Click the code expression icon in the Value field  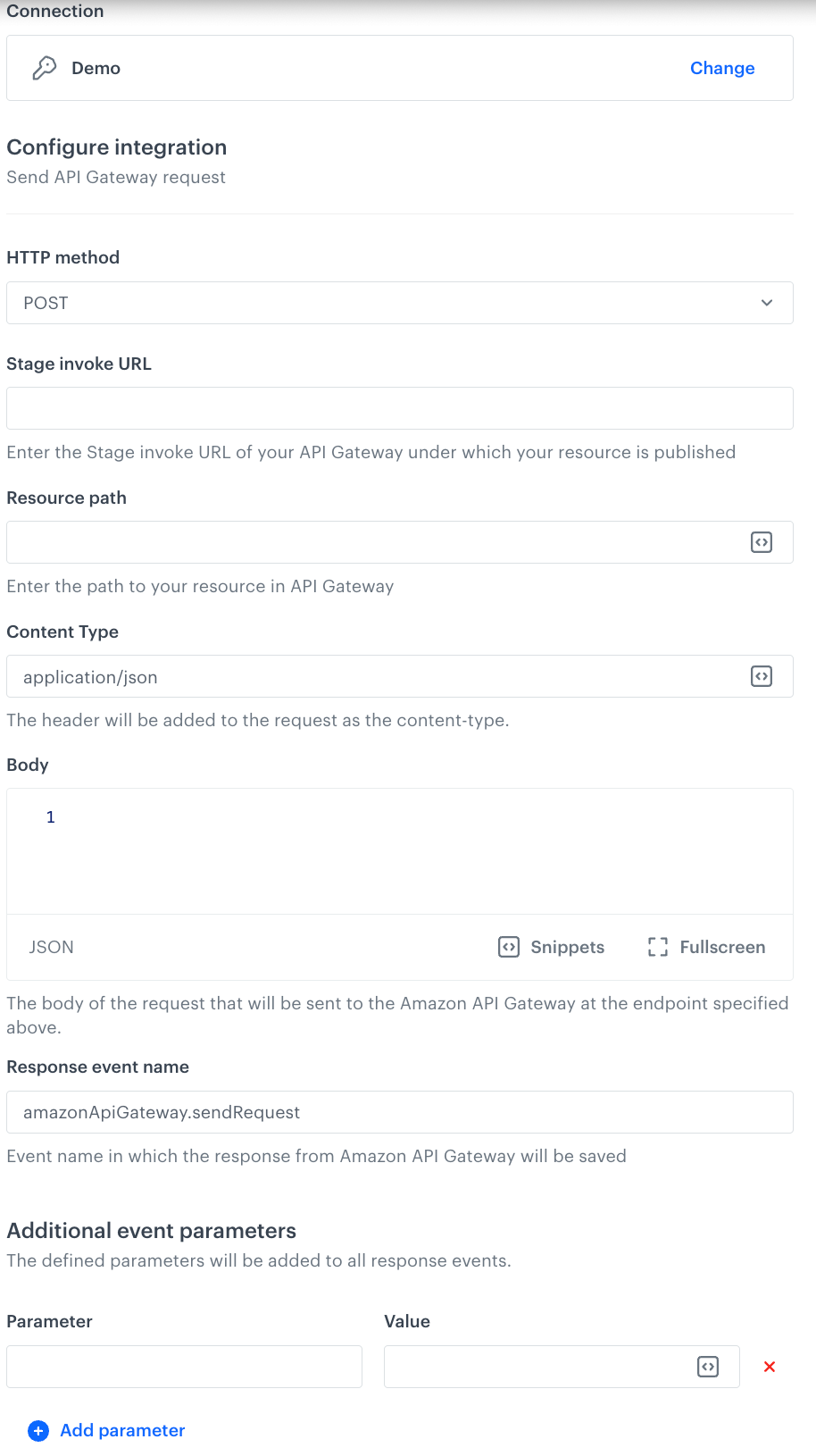coord(706,1366)
